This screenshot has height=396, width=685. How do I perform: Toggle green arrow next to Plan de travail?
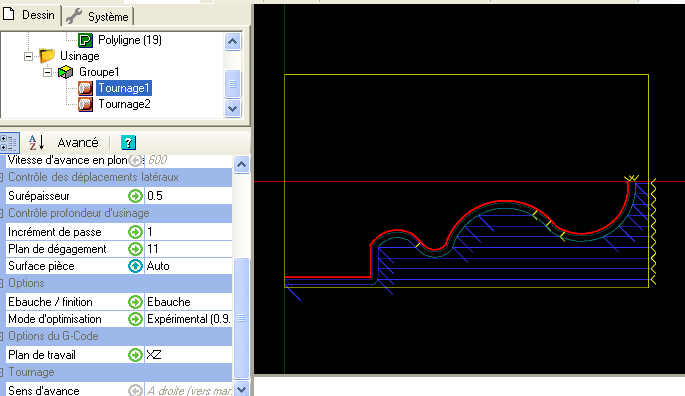pos(135,355)
